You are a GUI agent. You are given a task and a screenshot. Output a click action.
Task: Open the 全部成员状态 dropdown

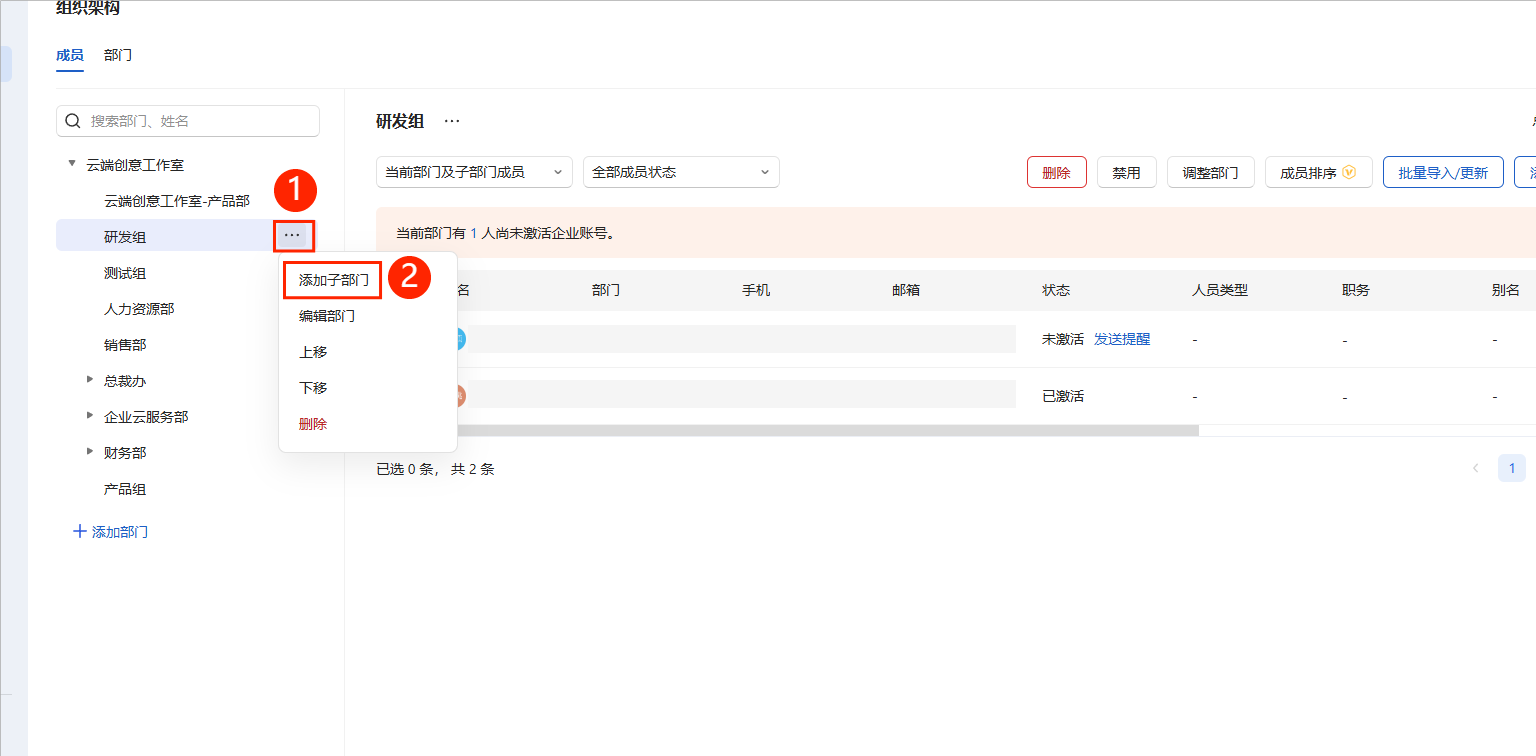tap(681, 172)
